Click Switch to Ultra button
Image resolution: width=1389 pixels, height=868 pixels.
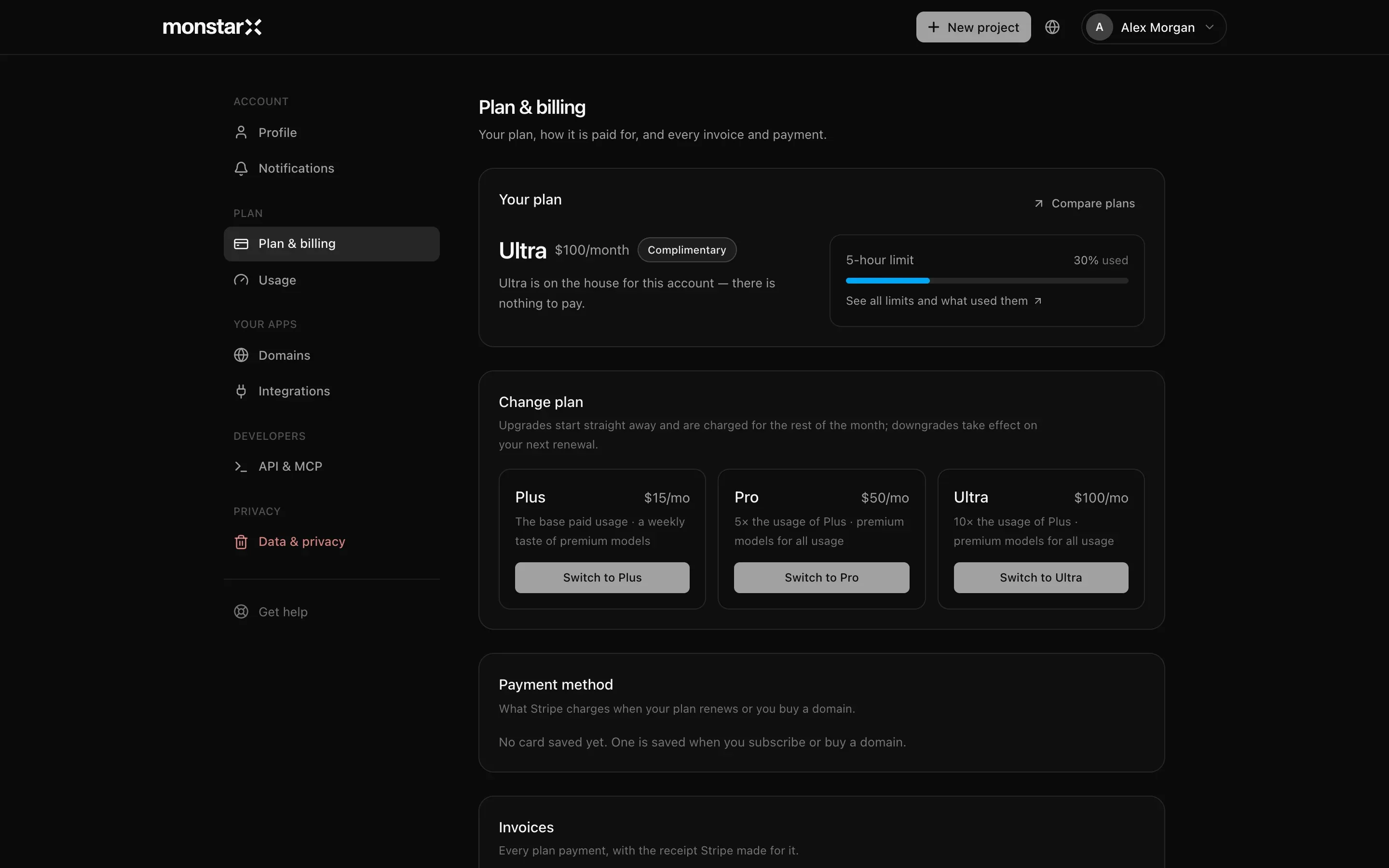coord(1041,578)
